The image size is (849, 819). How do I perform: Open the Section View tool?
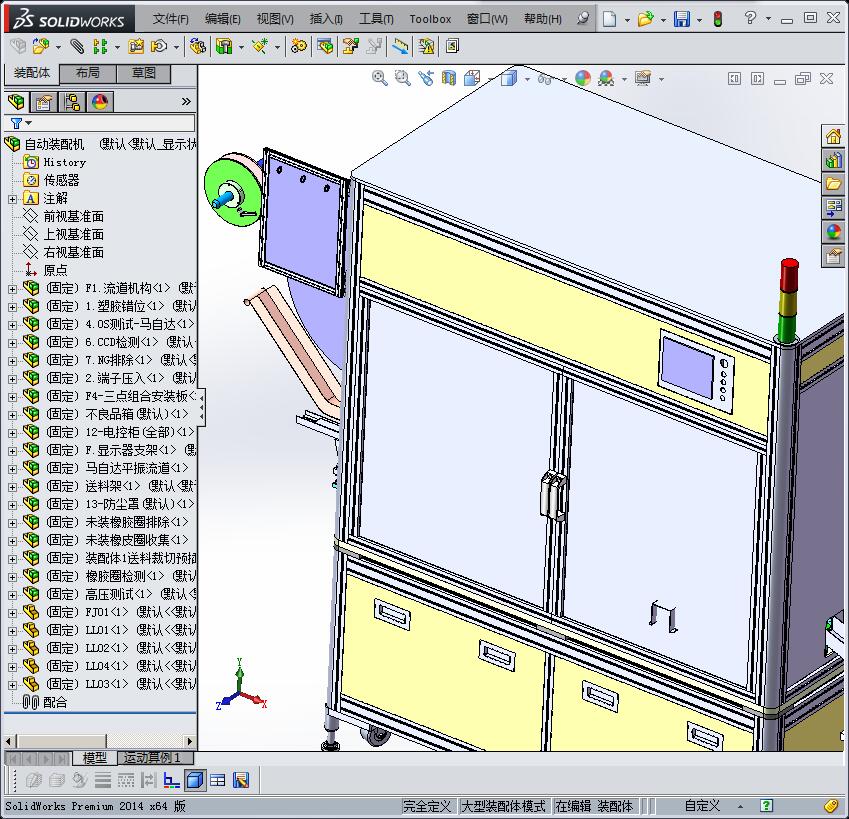[448, 78]
